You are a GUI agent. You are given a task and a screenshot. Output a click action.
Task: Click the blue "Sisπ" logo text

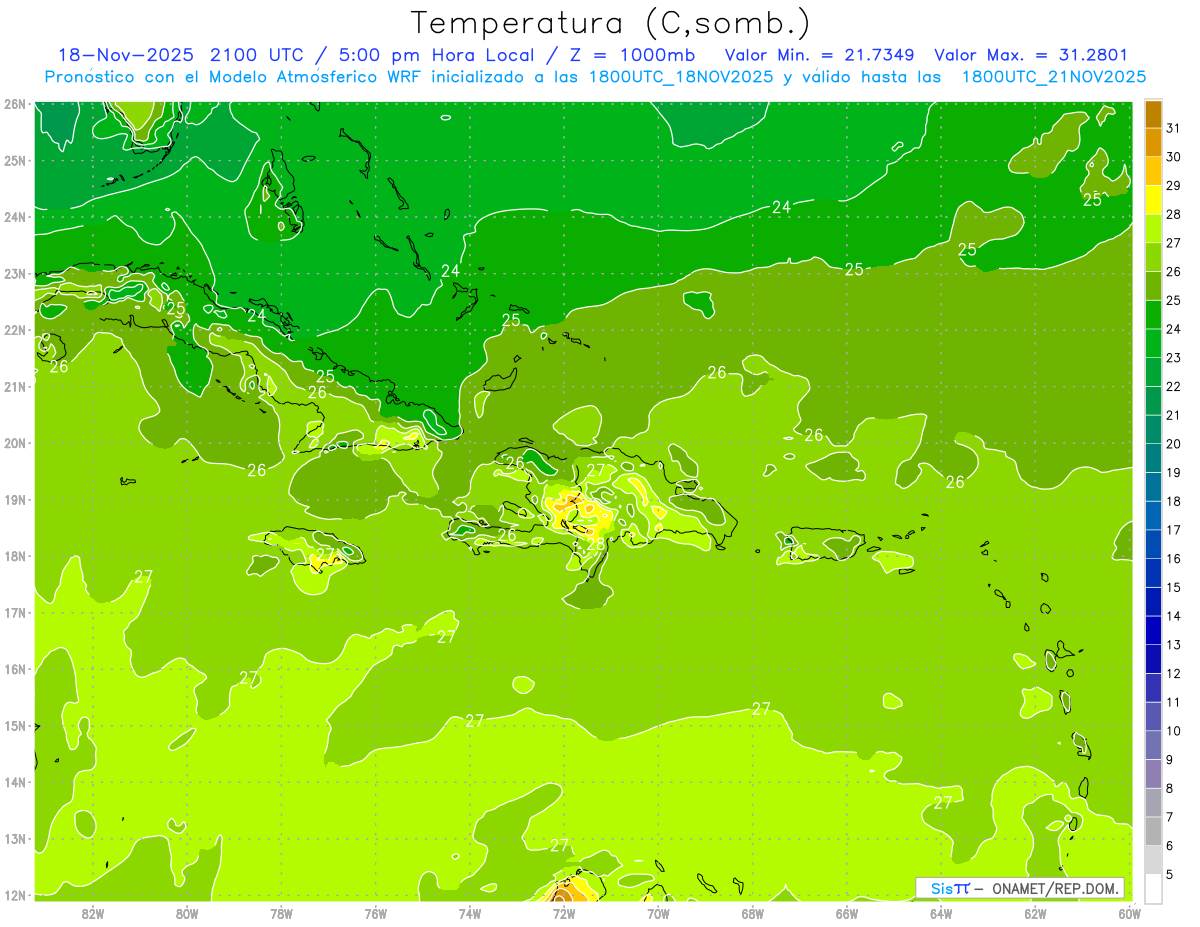(949, 888)
